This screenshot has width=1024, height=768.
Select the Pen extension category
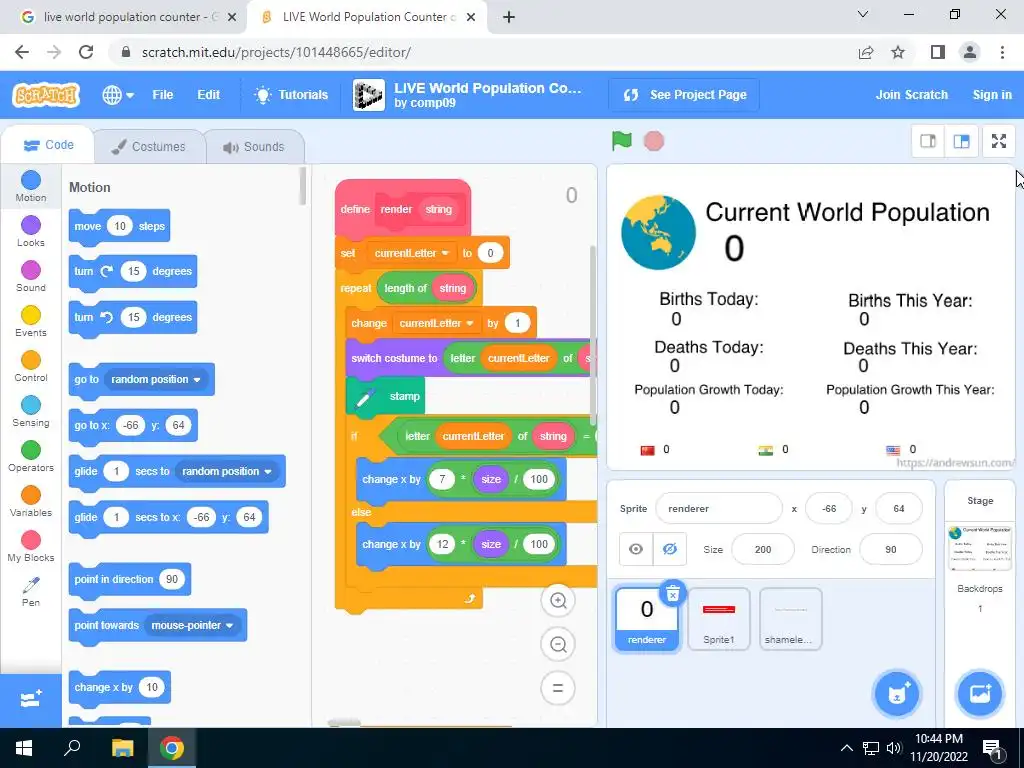[31, 592]
